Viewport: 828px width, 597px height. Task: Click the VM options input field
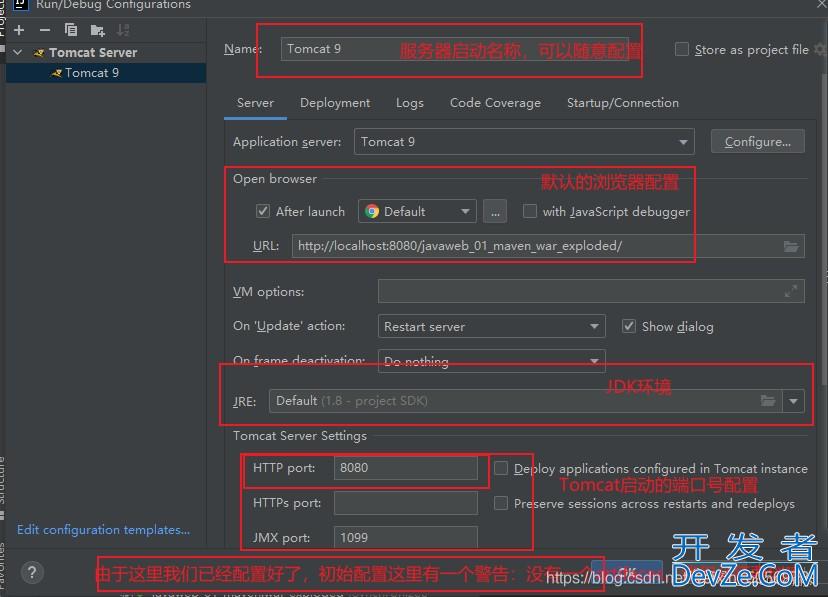point(591,291)
